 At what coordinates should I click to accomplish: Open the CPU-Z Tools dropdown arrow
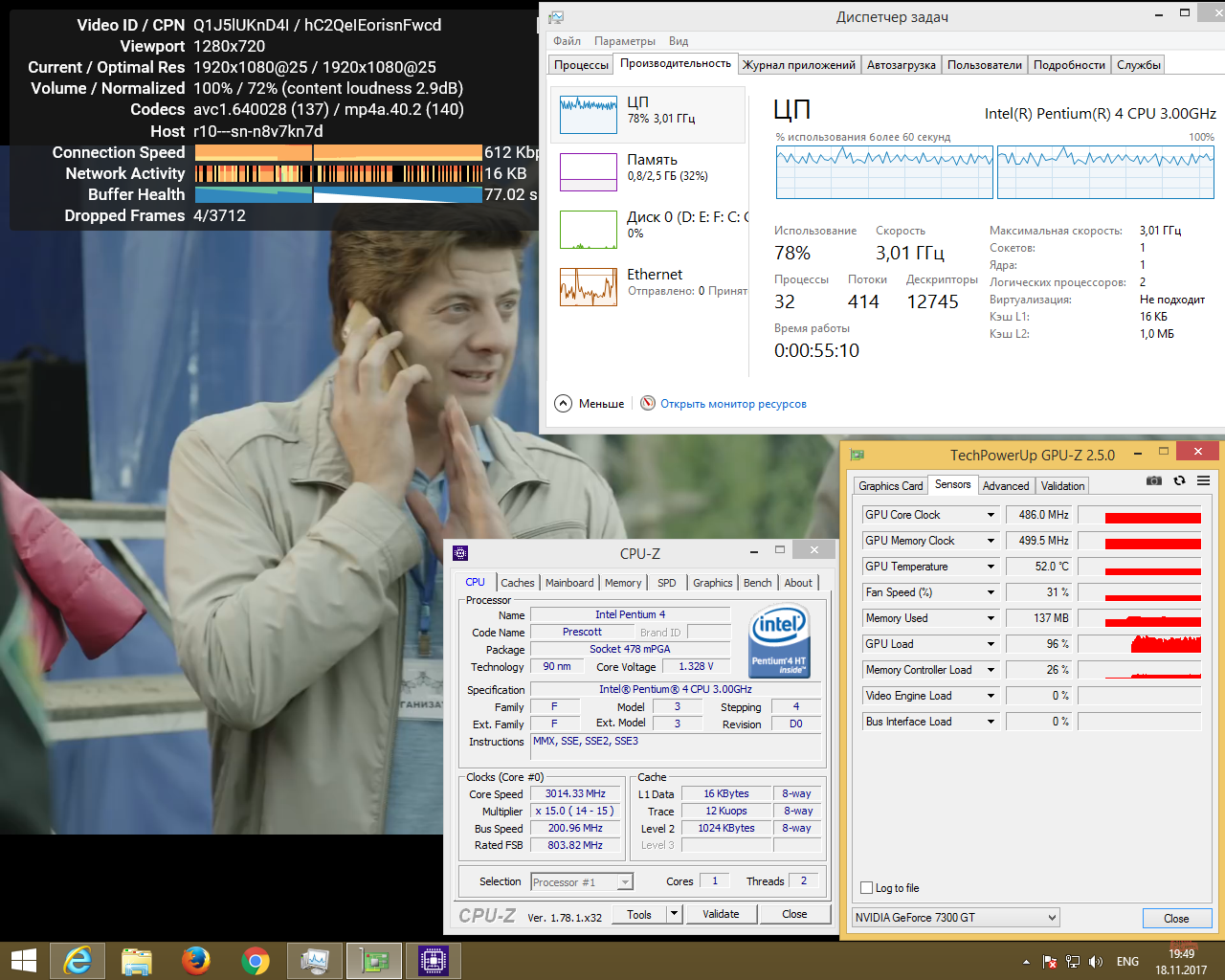pos(674,914)
